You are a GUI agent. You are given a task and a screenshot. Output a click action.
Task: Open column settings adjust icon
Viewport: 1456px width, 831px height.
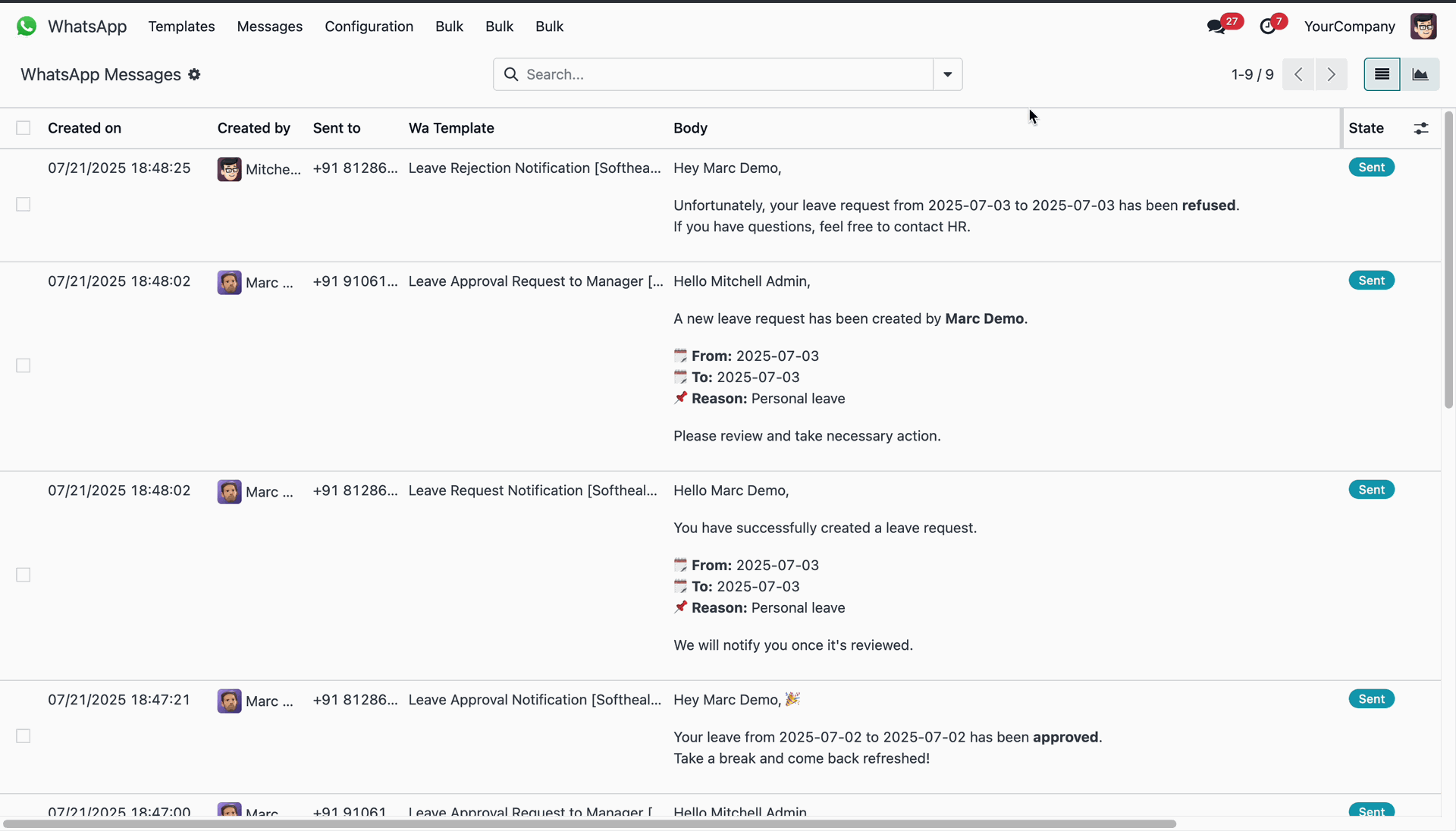(x=1421, y=128)
